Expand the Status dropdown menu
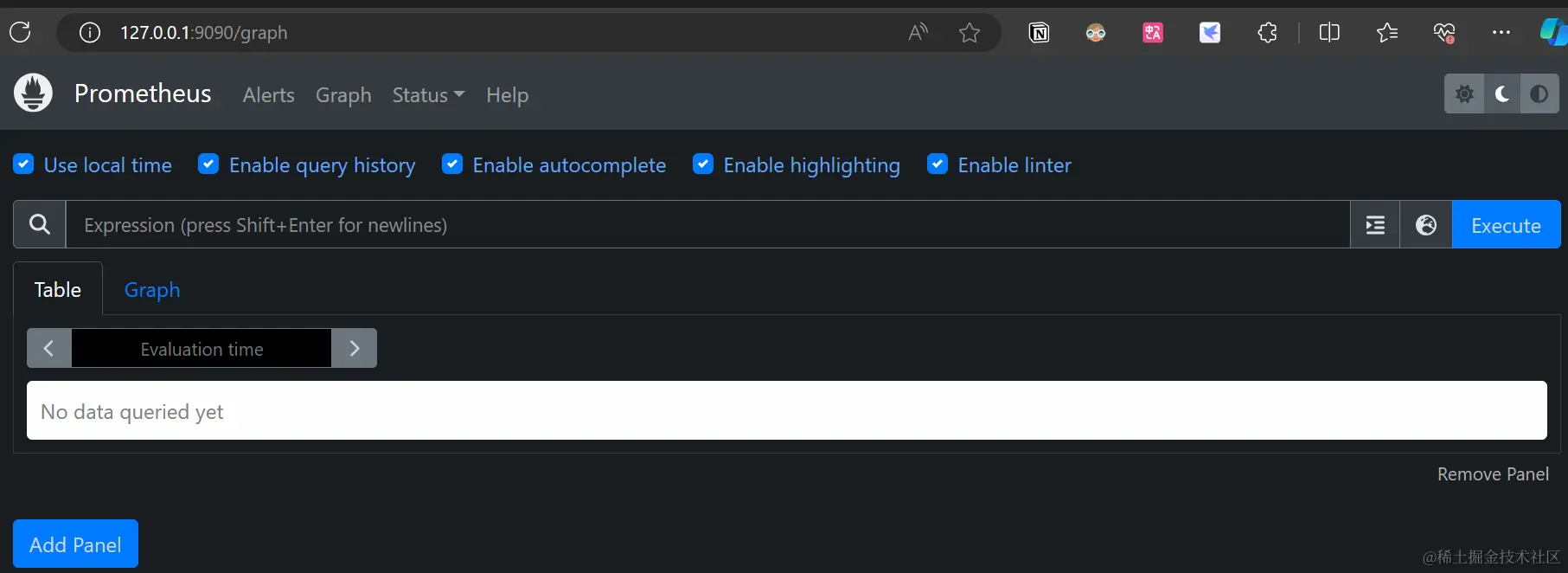1568x573 pixels. tap(428, 95)
